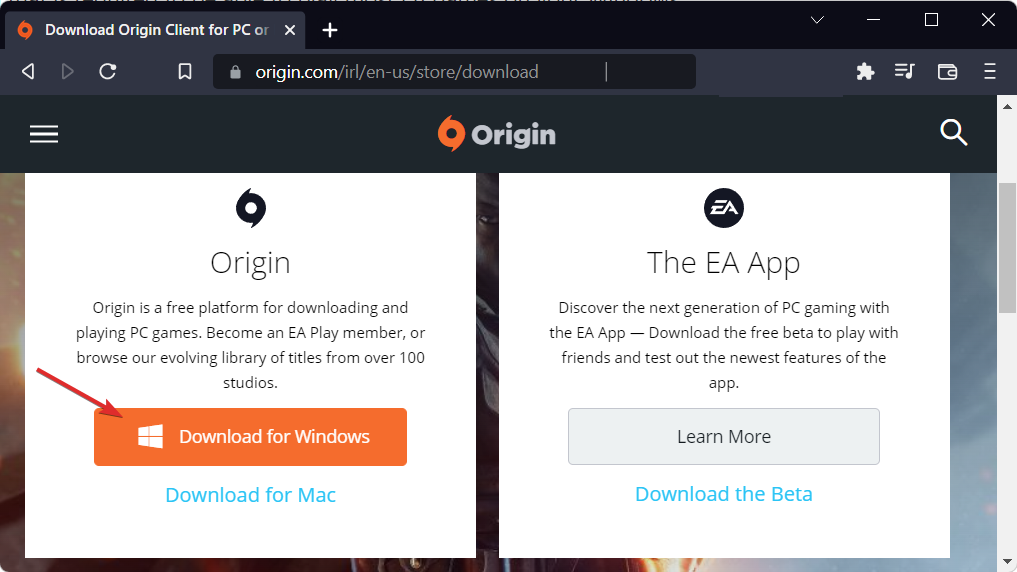Close the Download Origin Client tab
Image resolution: width=1017 pixels, height=572 pixels.
pos(291,30)
